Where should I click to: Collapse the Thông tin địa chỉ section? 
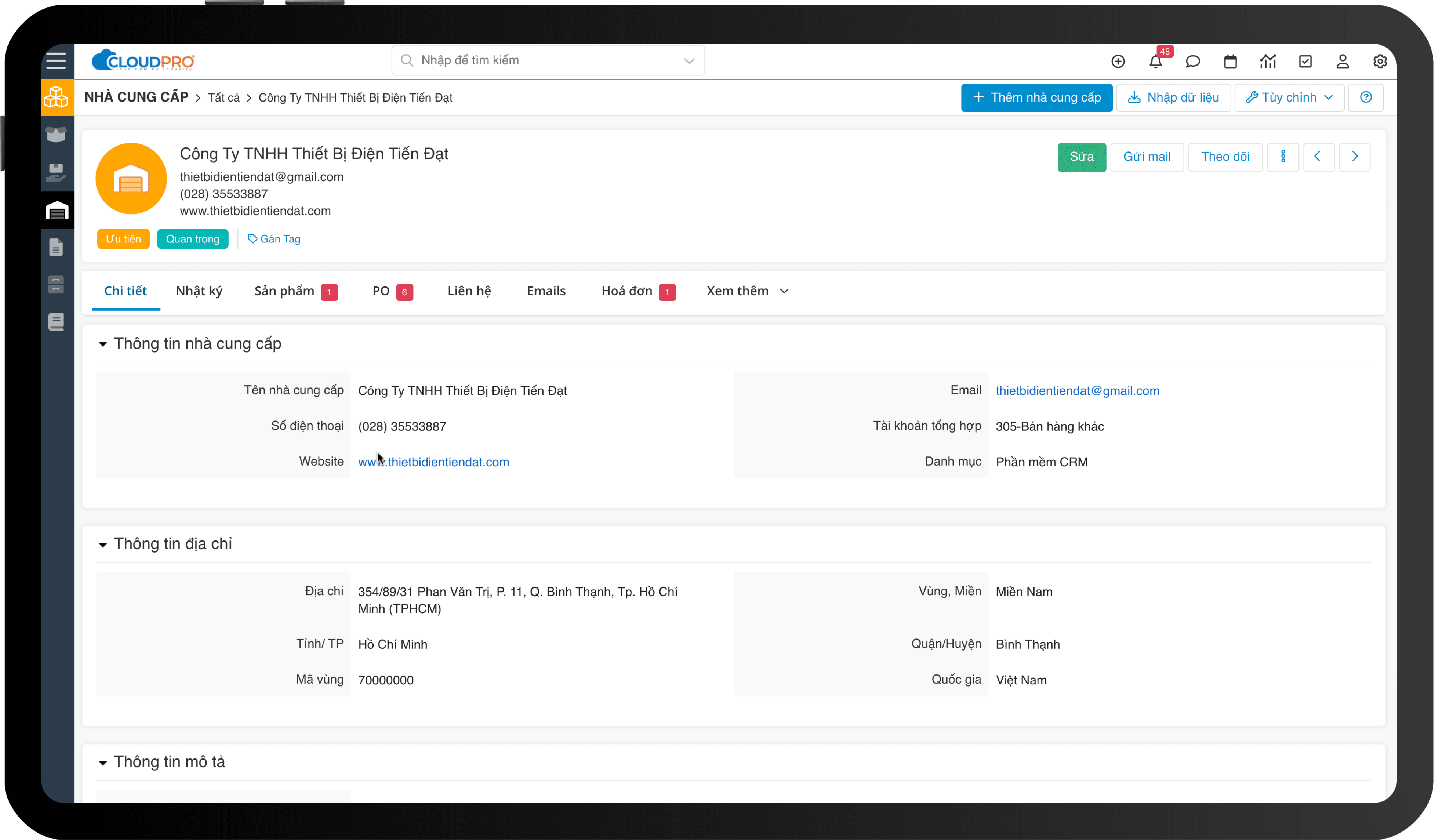pos(102,545)
